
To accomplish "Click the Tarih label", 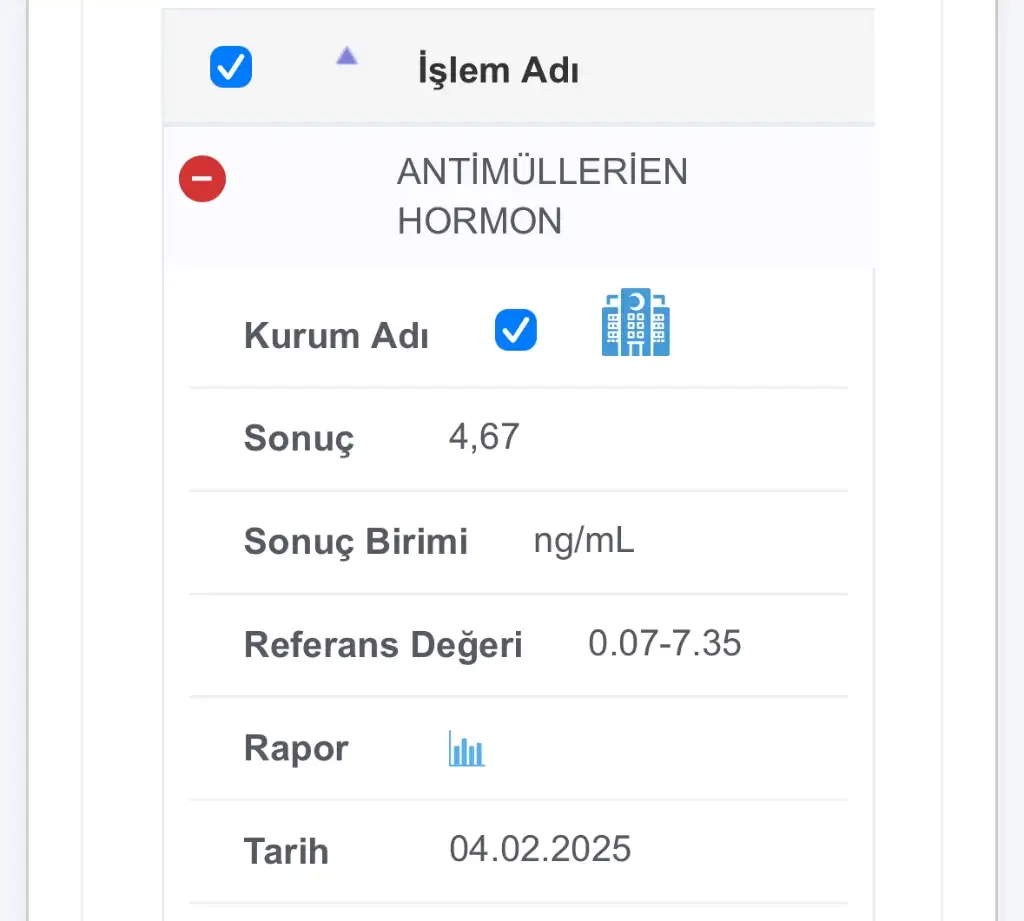I will pos(286,851).
